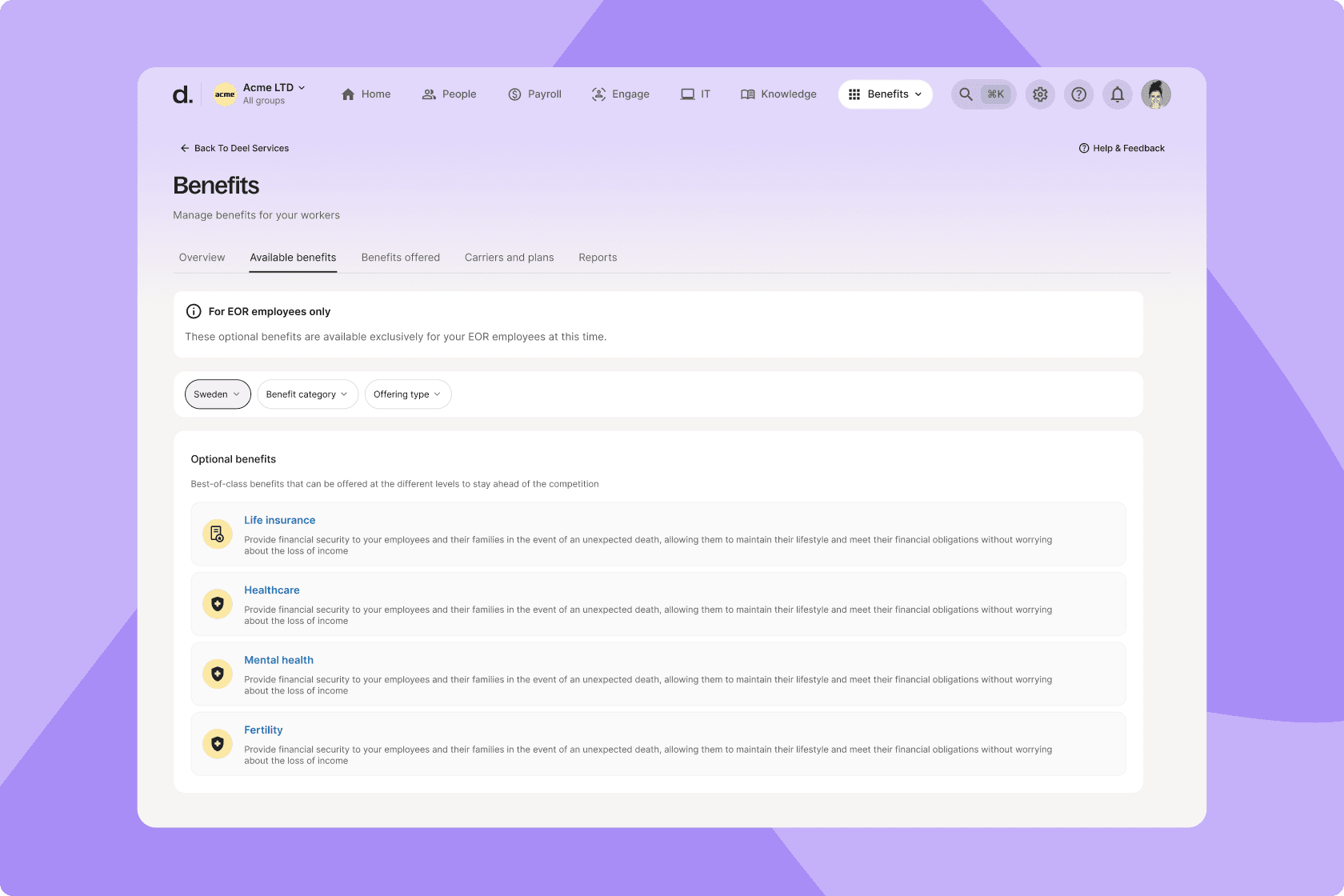Go to Payroll in the navigation
Viewport: 1344px width, 896px height.
click(535, 94)
